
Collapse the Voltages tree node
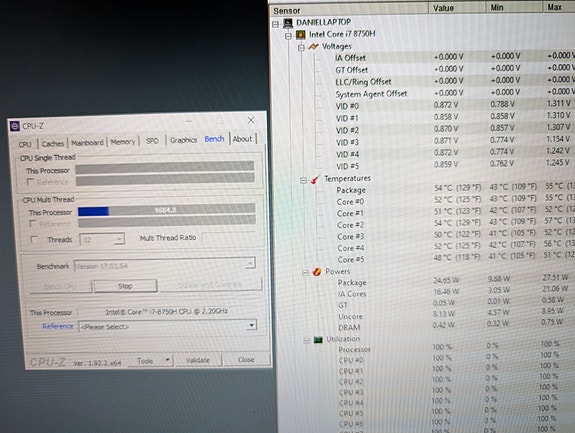(301, 48)
